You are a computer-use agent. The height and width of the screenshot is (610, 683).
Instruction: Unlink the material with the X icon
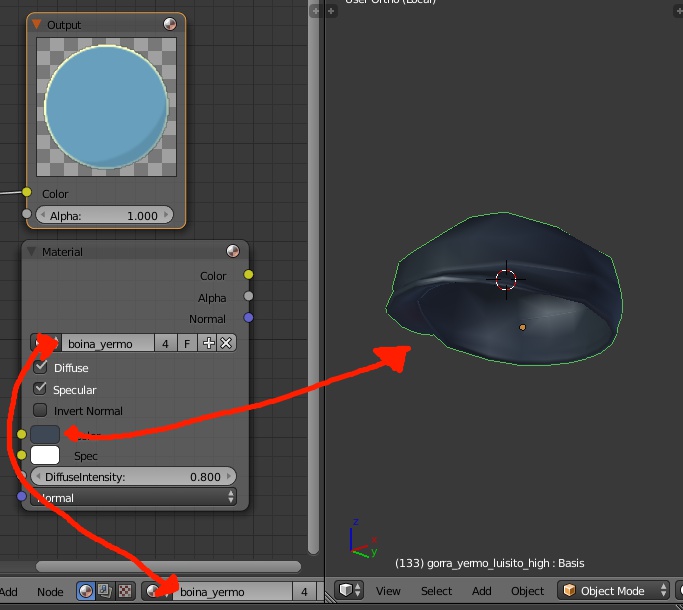tap(227, 343)
